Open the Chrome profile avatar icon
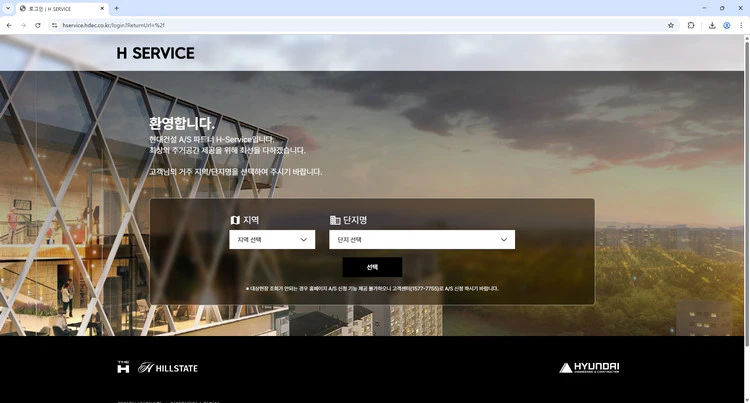 pyautogui.click(x=727, y=25)
